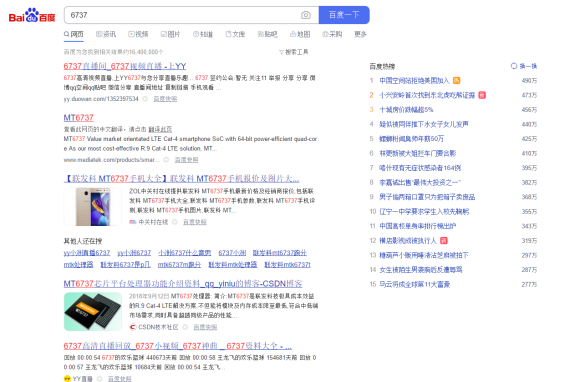This screenshot has height=382, width=580.
Task: Open the 更多 menu
Action: pos(360,34)
